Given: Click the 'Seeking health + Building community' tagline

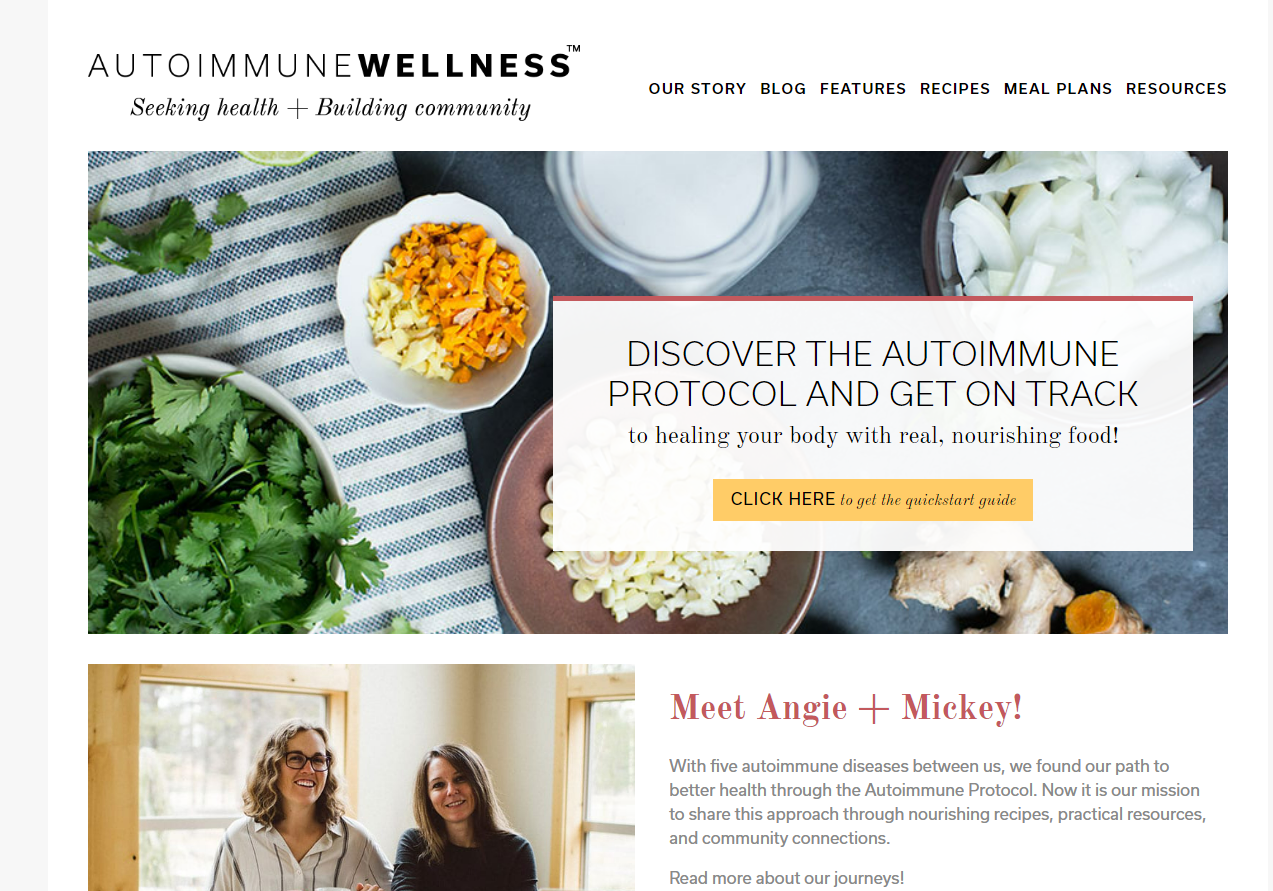Looking at the screenshot, I should click(331, 108).
